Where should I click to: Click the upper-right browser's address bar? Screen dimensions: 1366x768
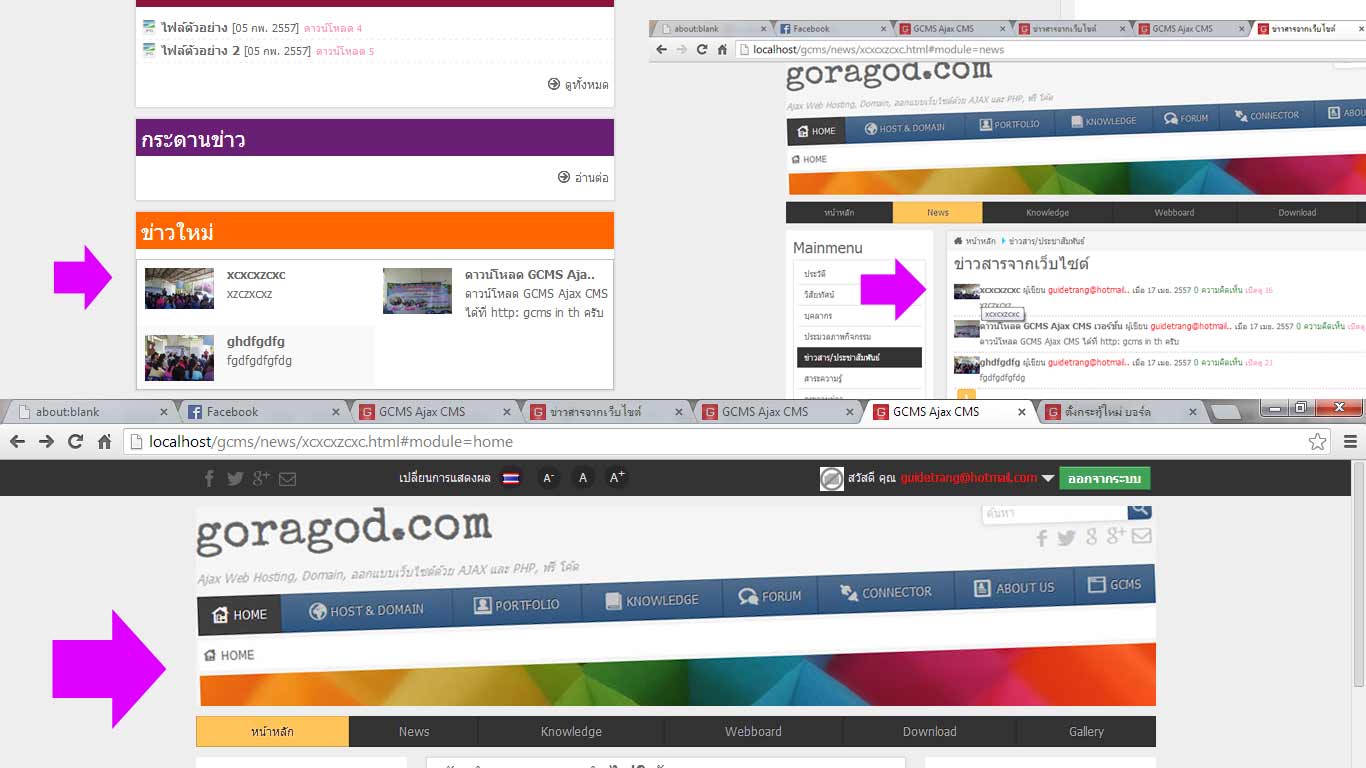[1050, 49]
